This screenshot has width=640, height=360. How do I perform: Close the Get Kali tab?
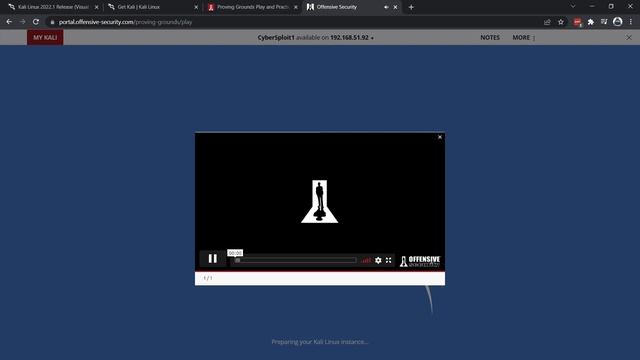(x=196, y=7)
